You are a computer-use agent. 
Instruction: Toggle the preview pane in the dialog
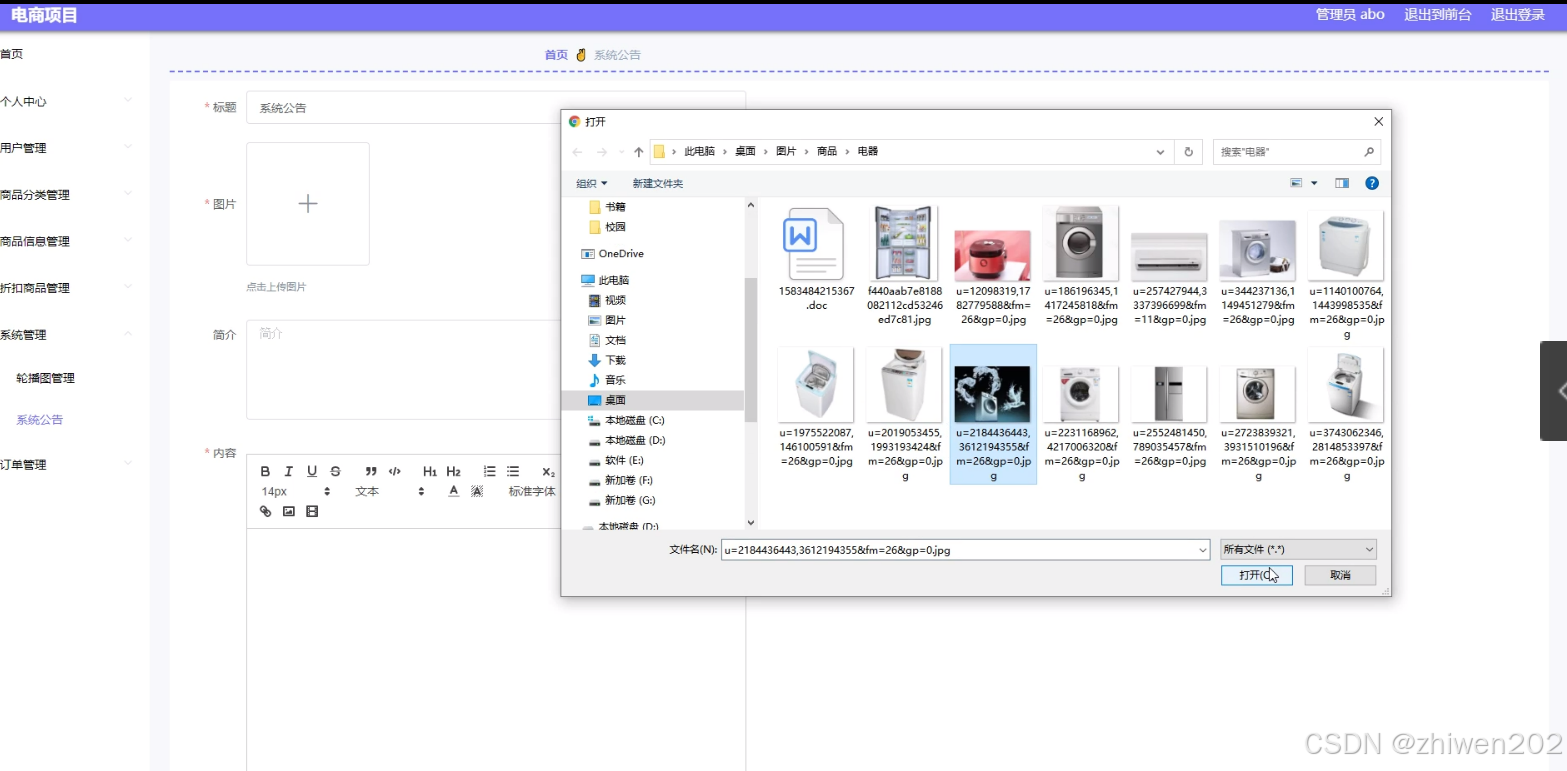tap(1342, 183)
